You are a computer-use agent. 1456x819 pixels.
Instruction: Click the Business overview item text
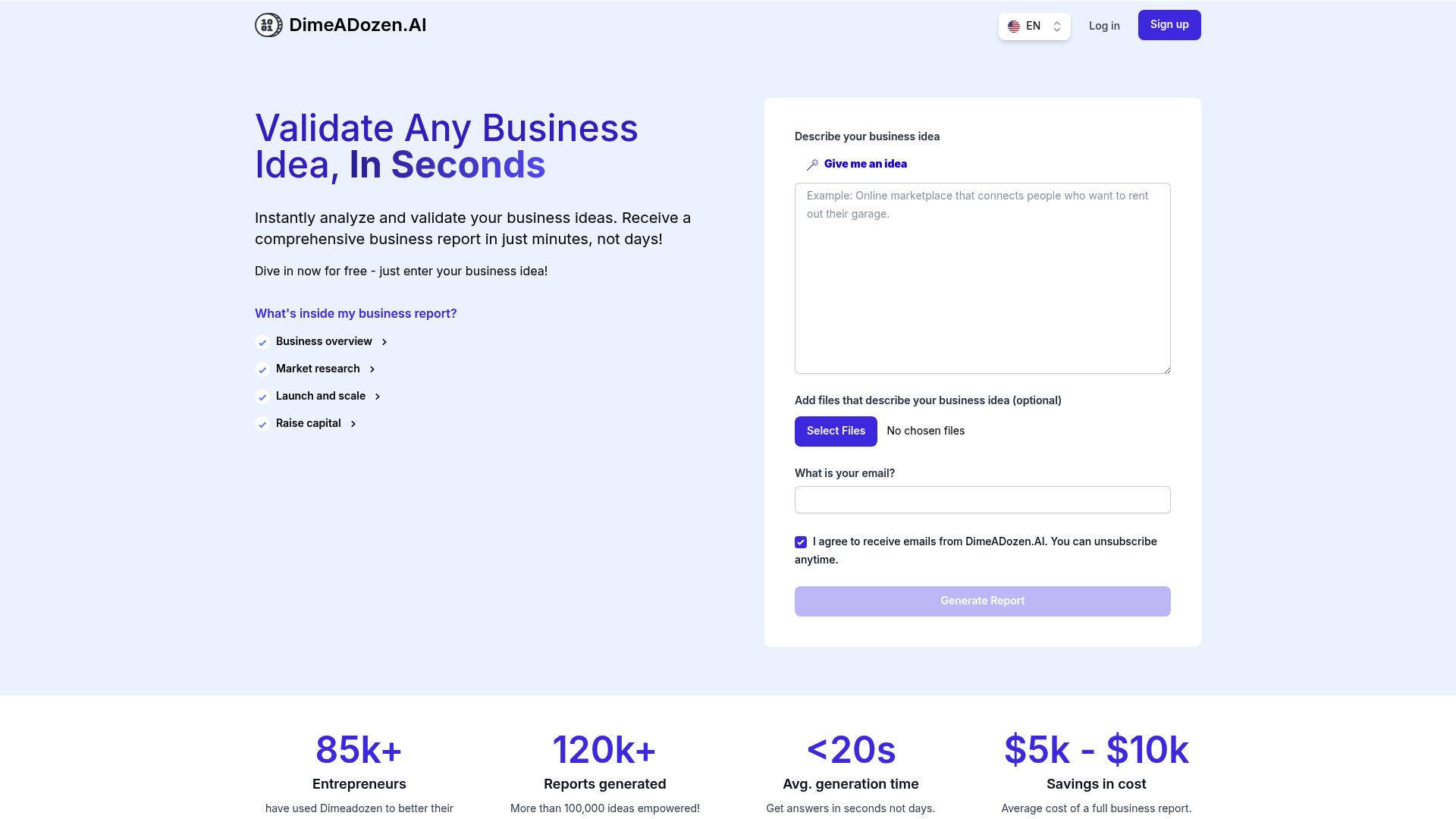coord(324,341)
